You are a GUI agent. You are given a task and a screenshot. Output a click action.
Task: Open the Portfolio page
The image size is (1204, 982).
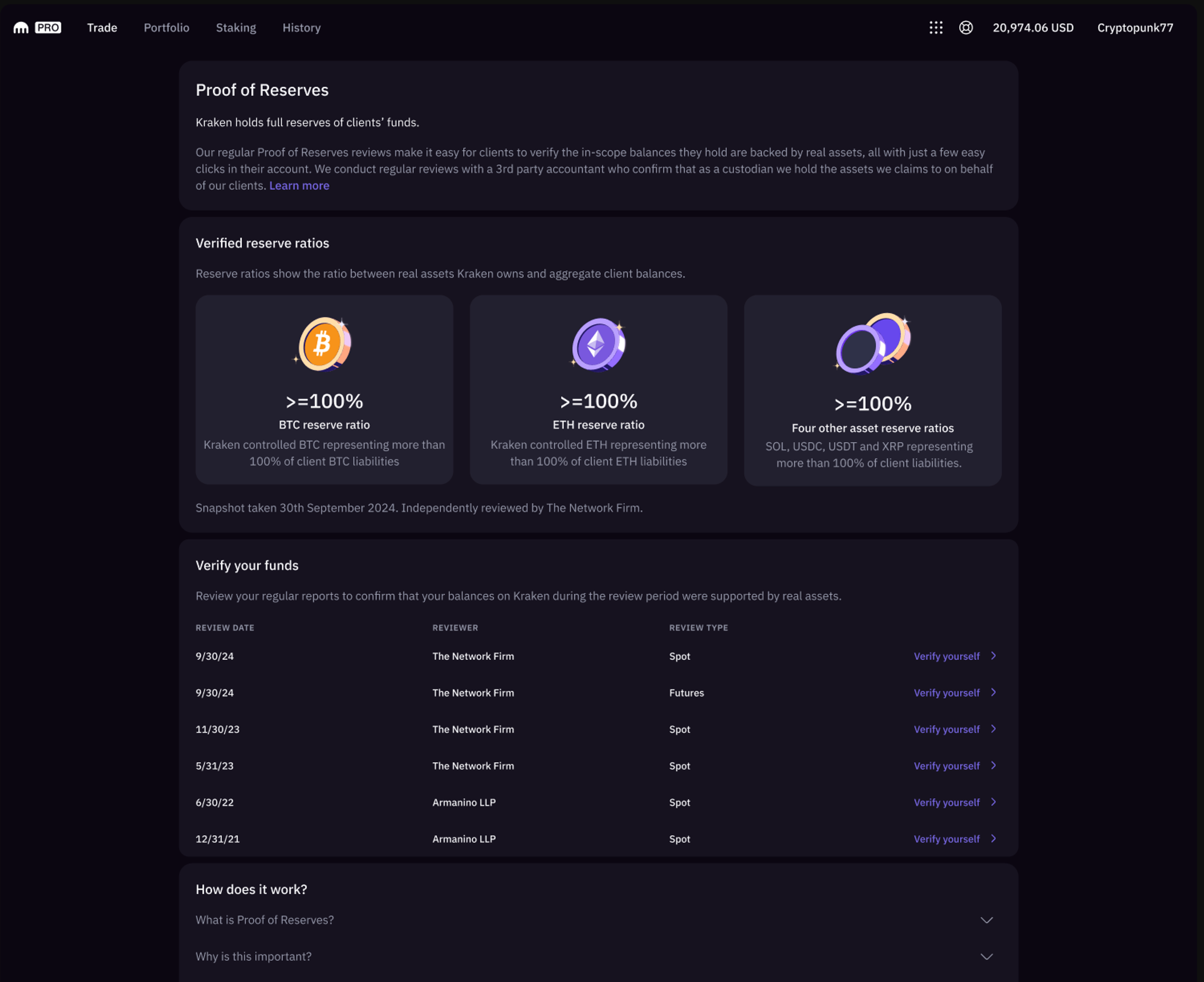166,27
